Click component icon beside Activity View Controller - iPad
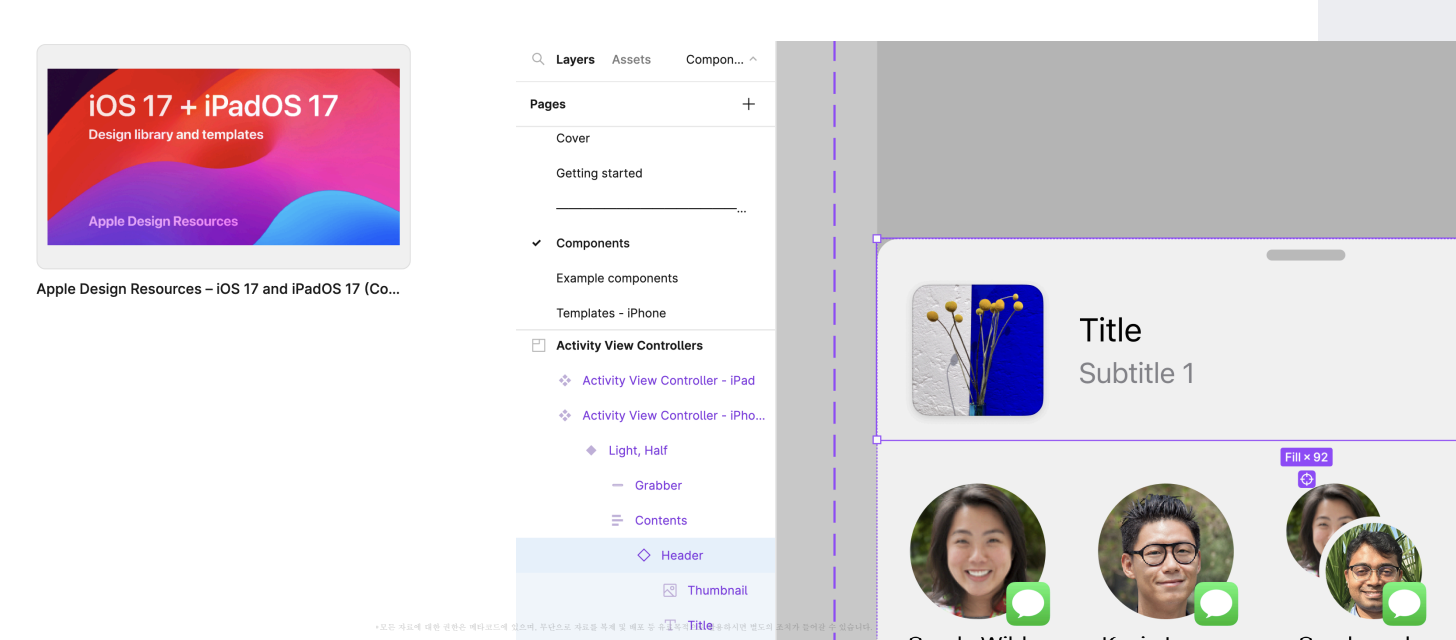1456x640 pixels. pos(565,380)
